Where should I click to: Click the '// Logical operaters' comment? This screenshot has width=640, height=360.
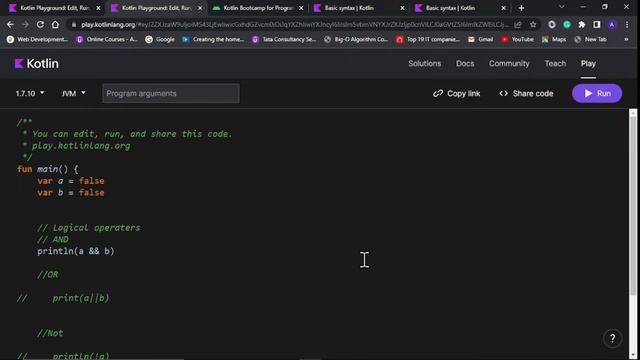point(89,228)
